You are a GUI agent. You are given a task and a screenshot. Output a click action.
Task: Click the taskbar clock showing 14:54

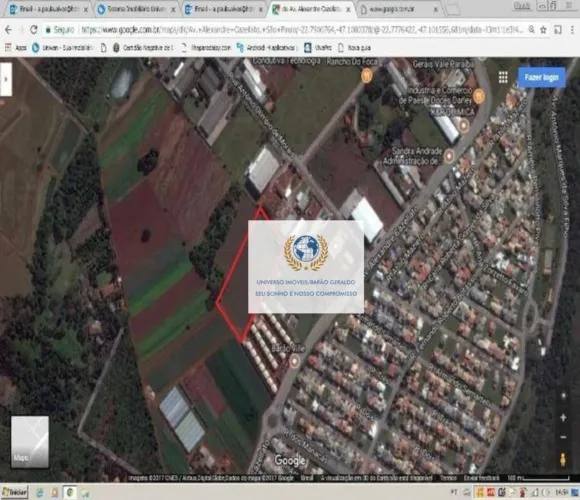pos(561,492)
